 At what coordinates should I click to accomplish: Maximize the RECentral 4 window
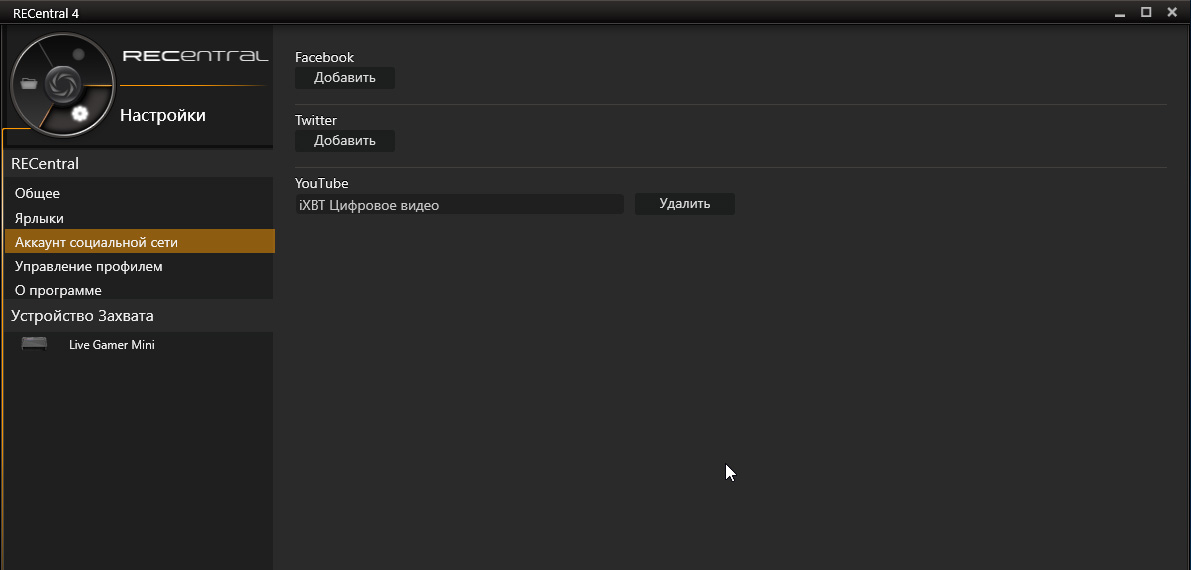(x=1146, y=12)
